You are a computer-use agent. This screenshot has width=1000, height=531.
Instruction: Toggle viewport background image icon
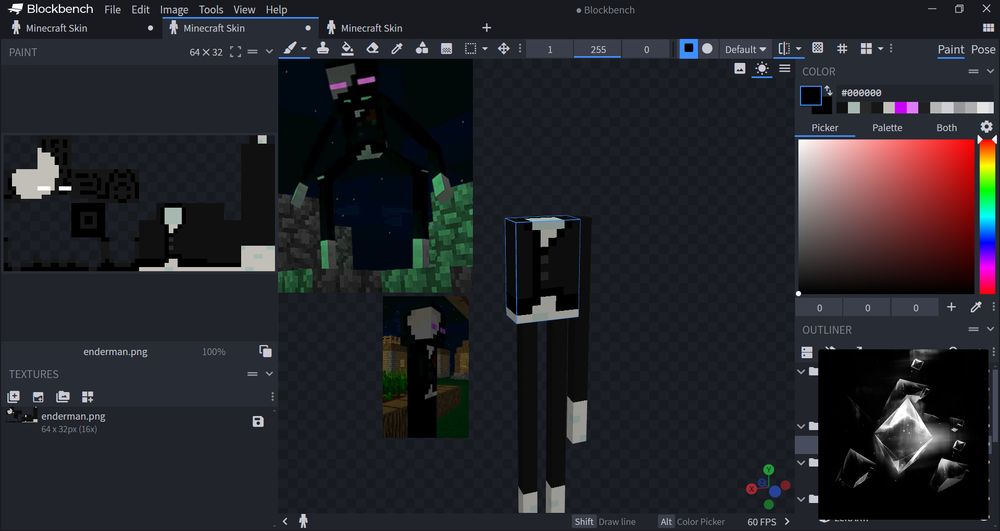point(740,68)
